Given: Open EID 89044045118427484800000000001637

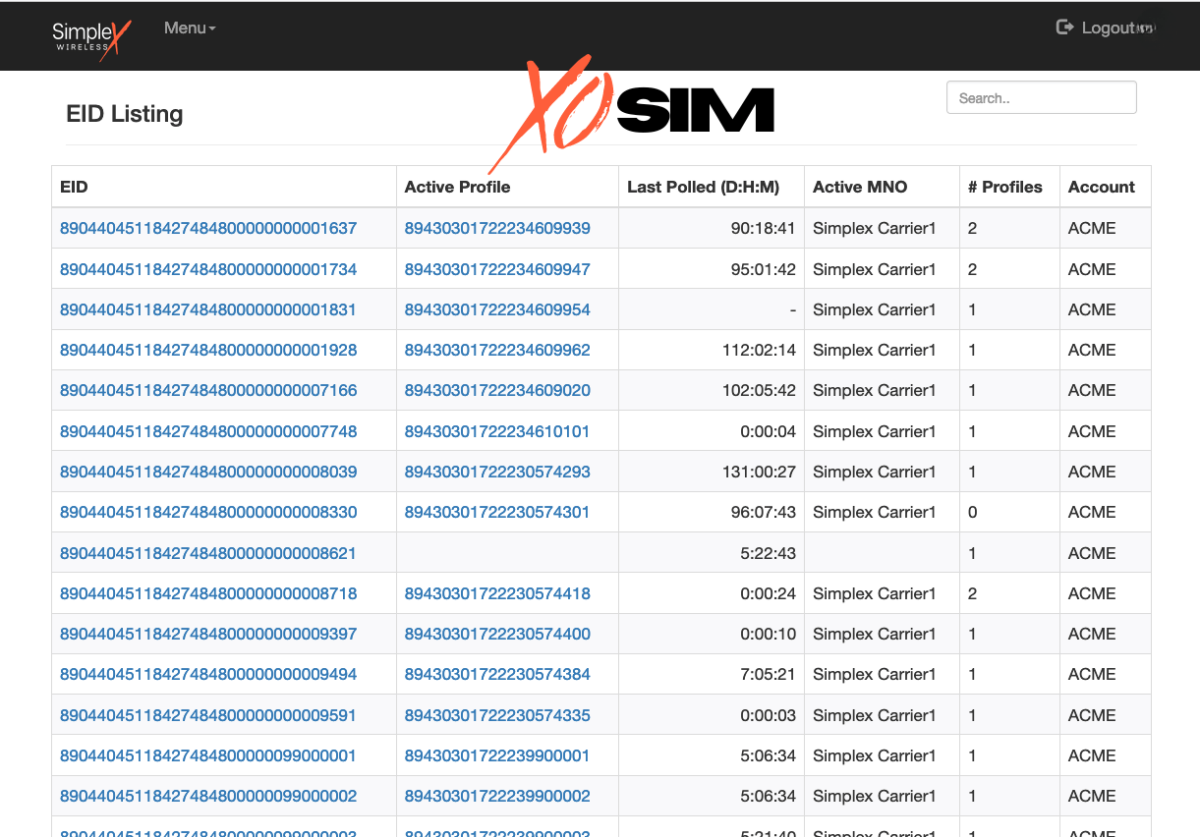Looking at the screenshot, I should pyautogui.click(x=209, y=228).
